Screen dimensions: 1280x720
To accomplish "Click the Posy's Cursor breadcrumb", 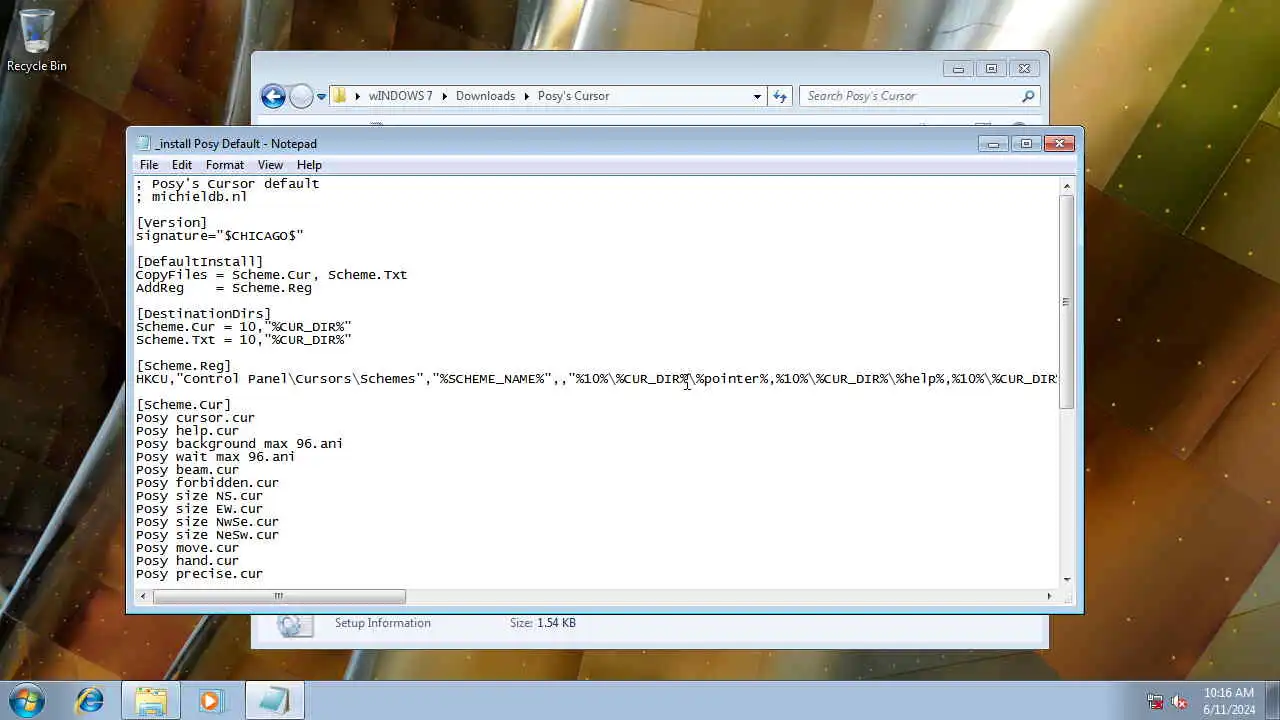I will click(573, 96).
